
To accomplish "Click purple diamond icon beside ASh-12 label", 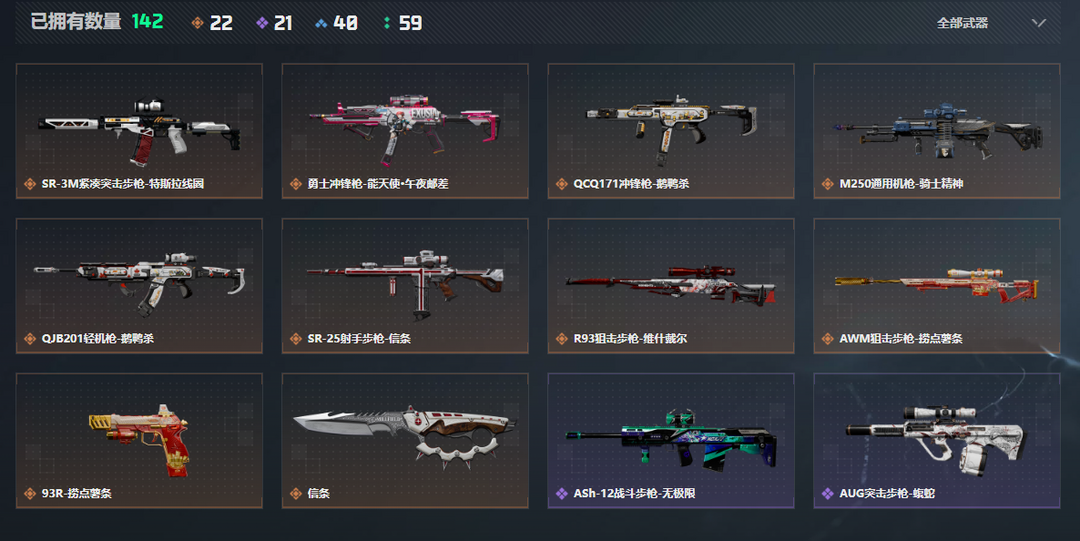I will (x=561, y=493).
